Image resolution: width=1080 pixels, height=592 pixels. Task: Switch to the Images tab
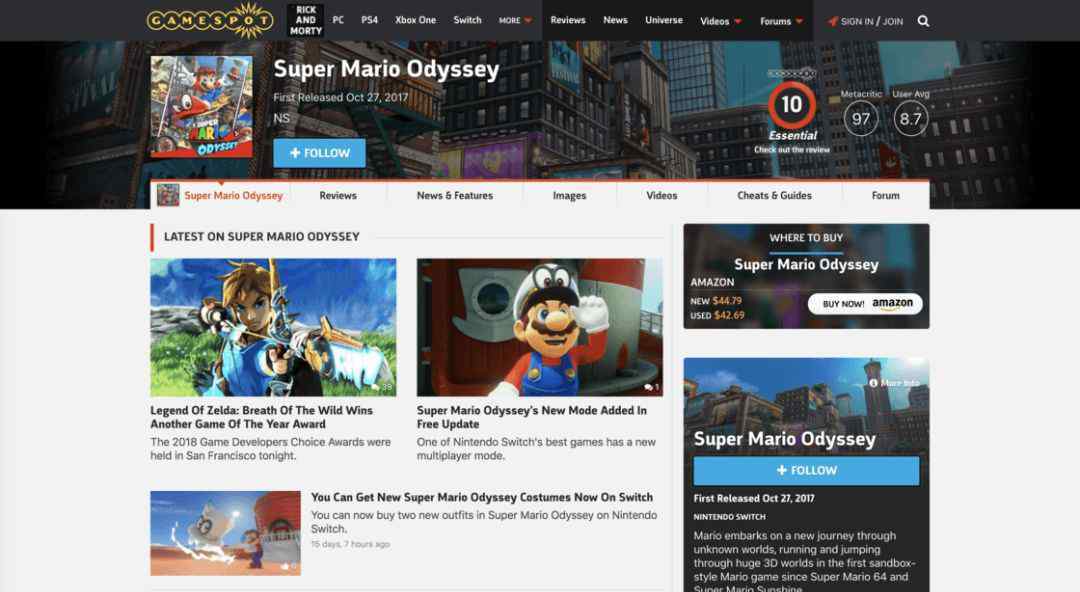[x=570, y=196]
